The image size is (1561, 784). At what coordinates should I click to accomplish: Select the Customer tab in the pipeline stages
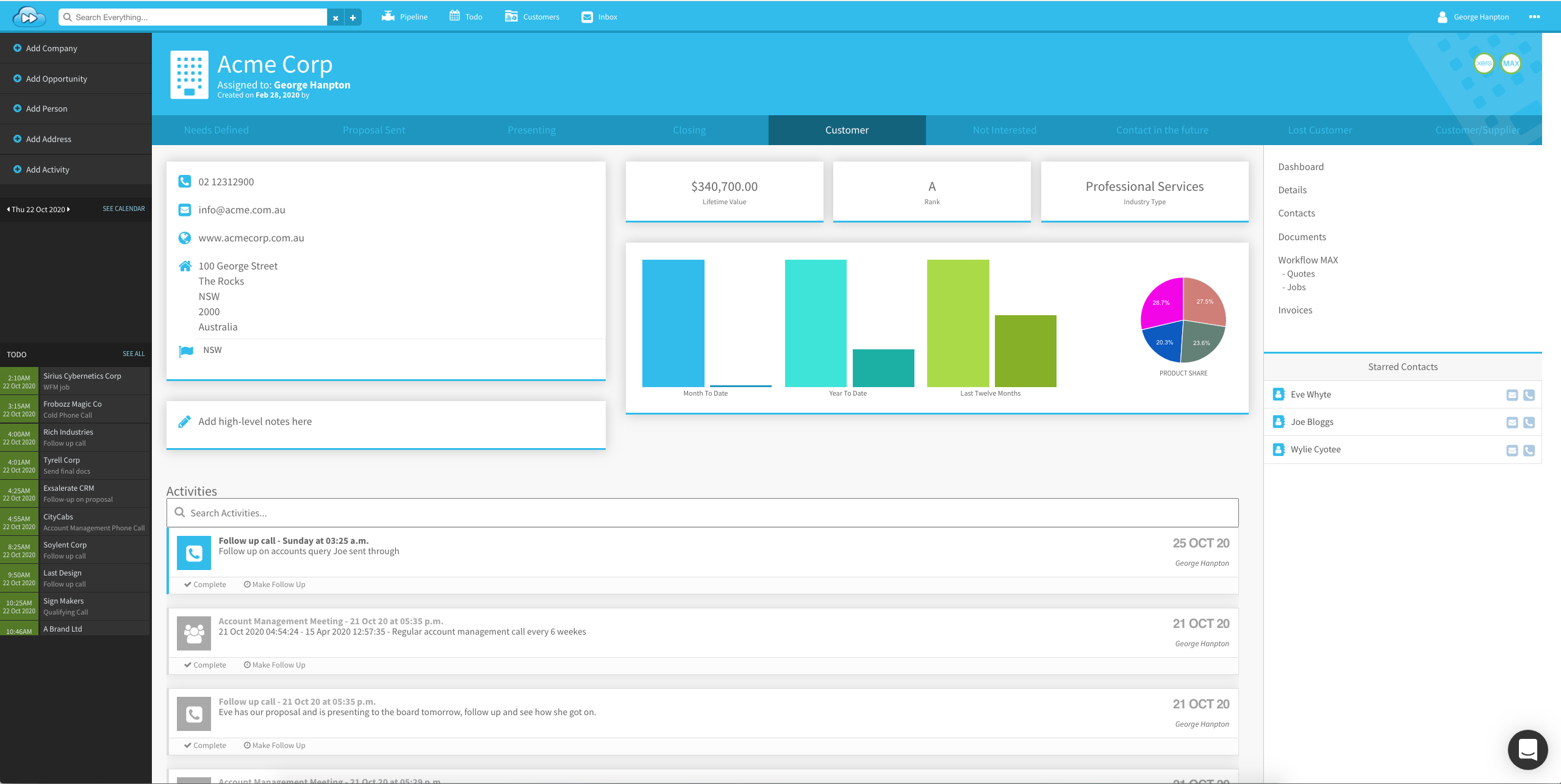point(846,130)
